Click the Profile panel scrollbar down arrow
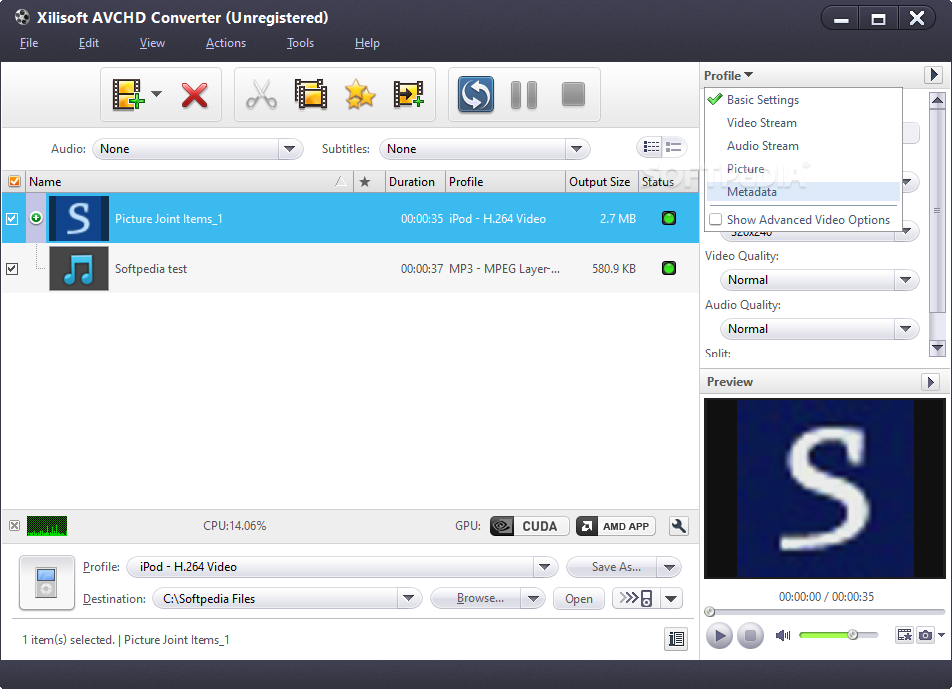 coord(937,348)
